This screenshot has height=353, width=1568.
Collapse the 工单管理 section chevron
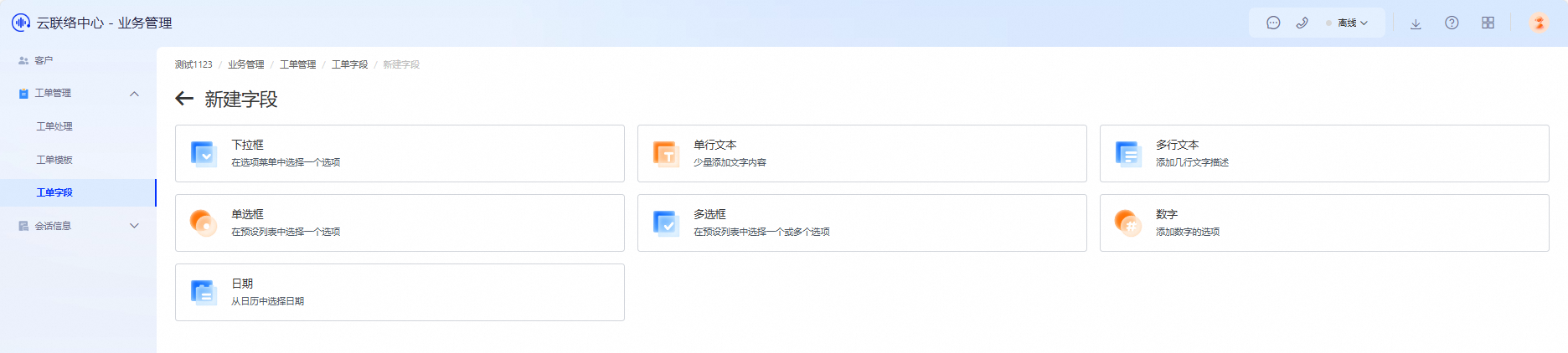[x=134, y=94]
